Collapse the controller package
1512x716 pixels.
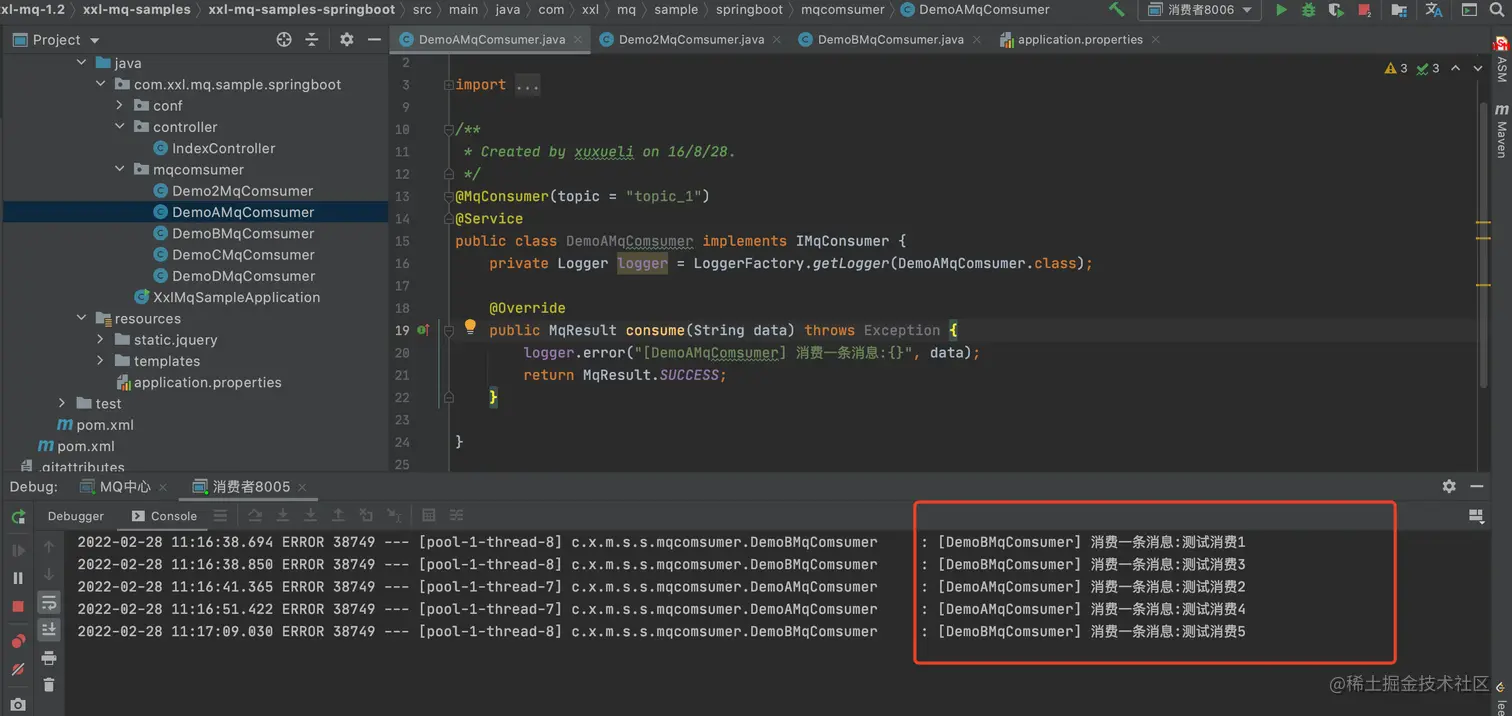pyautogui.click(x=120, y=127)
